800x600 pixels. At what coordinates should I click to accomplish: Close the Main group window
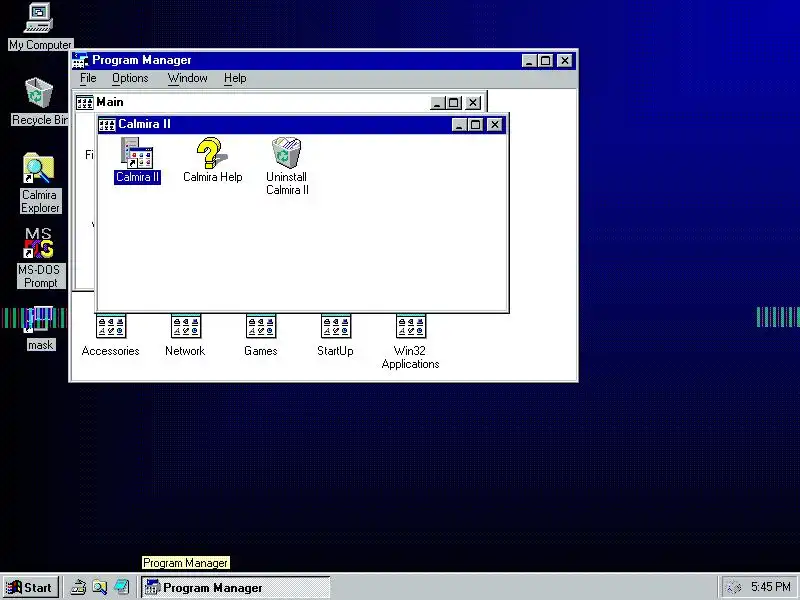pos(473,103)
